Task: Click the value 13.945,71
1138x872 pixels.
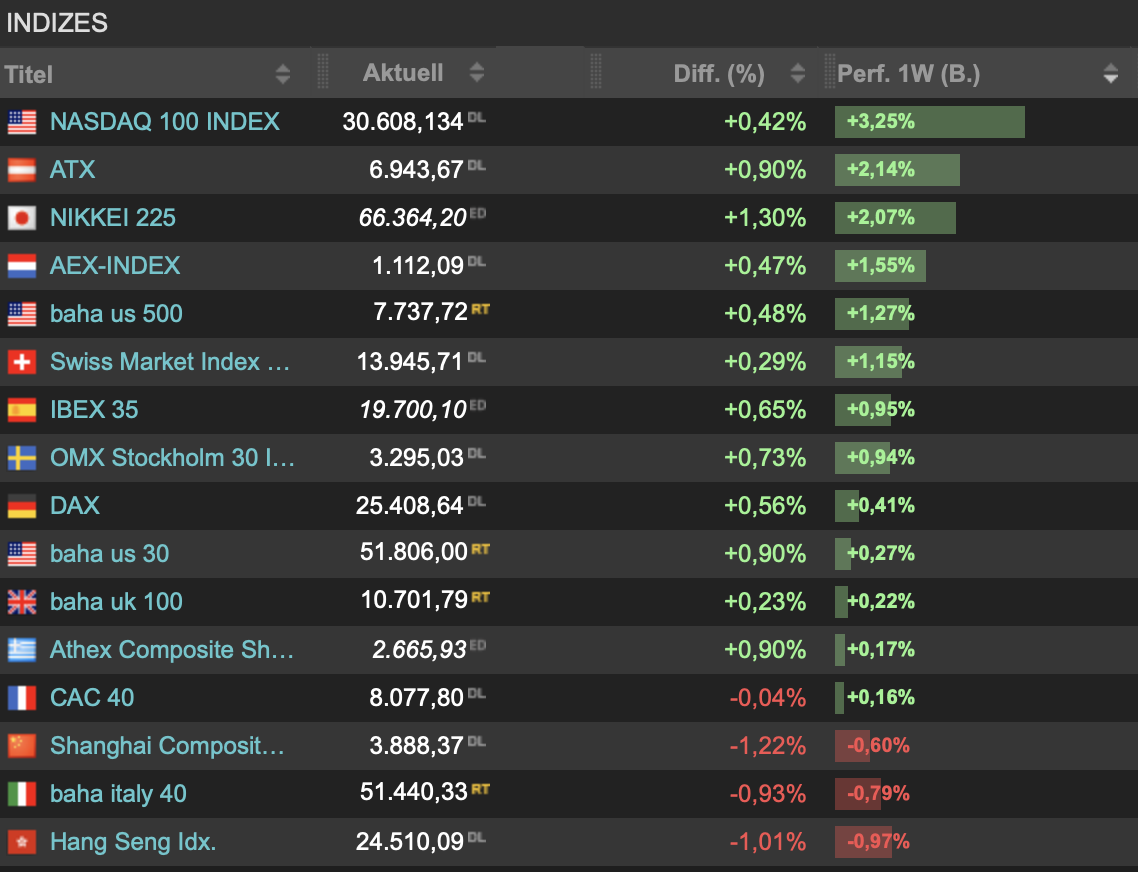Action: (x=409, y=361)
